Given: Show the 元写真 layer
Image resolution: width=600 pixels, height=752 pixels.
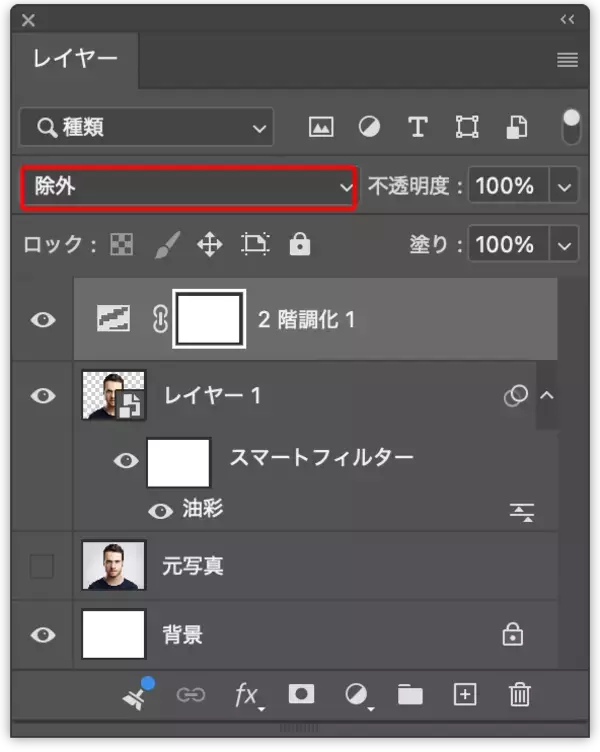Looking at the screenshot, I should click(x=42, y=566).
